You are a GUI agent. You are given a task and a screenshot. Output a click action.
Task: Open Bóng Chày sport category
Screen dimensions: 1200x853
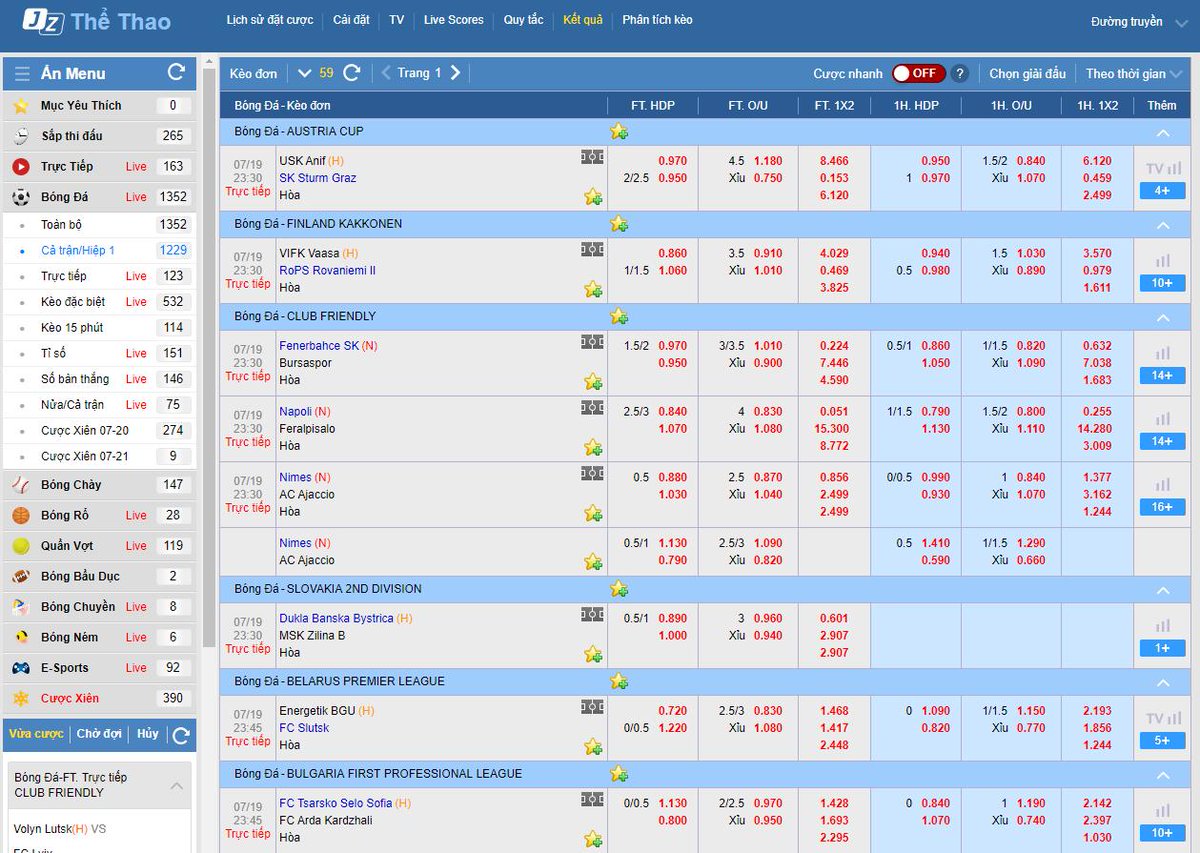100,485
